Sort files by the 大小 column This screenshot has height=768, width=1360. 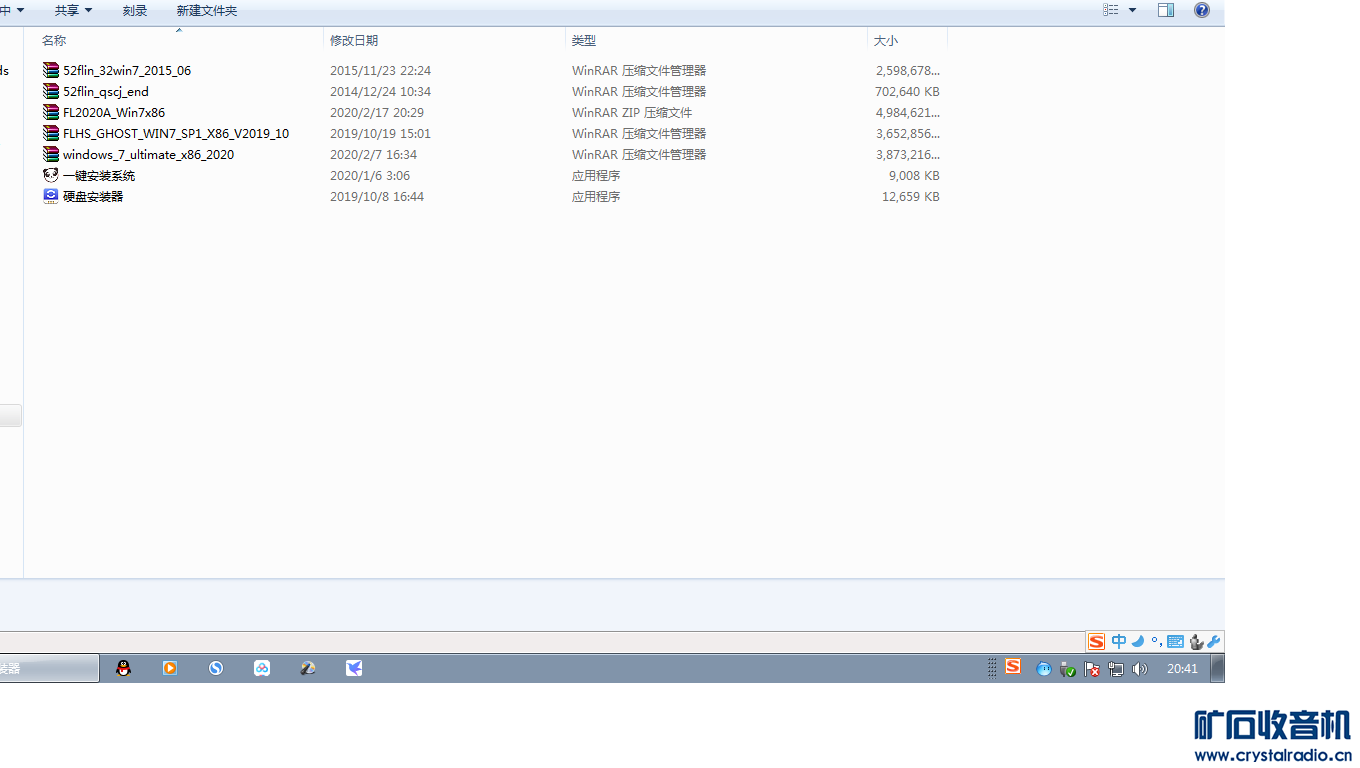pos(886,40)
